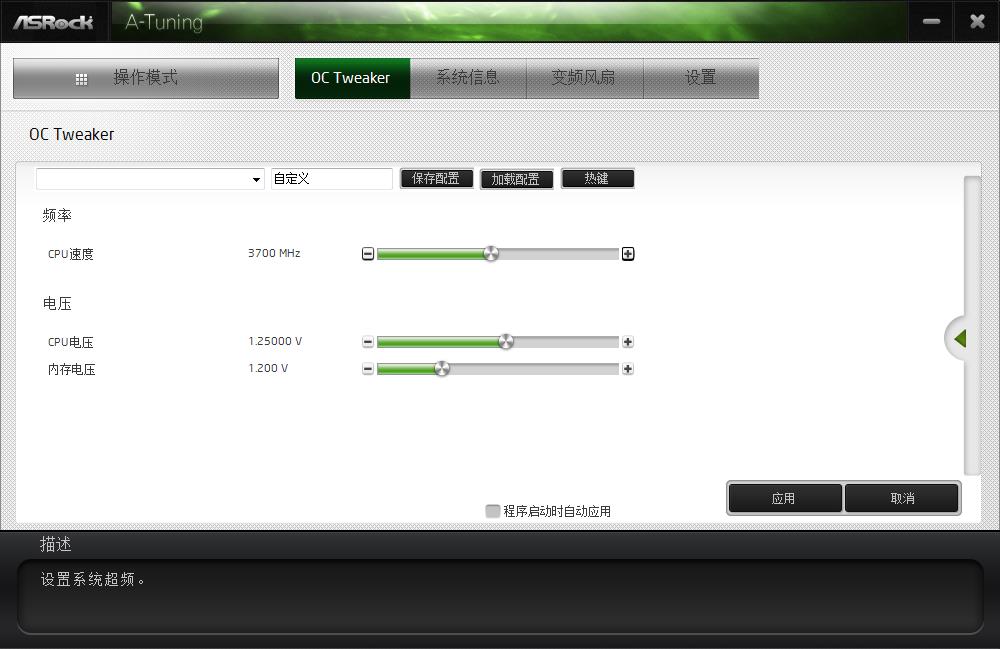Click 加载配置 button

pos(517,179)
